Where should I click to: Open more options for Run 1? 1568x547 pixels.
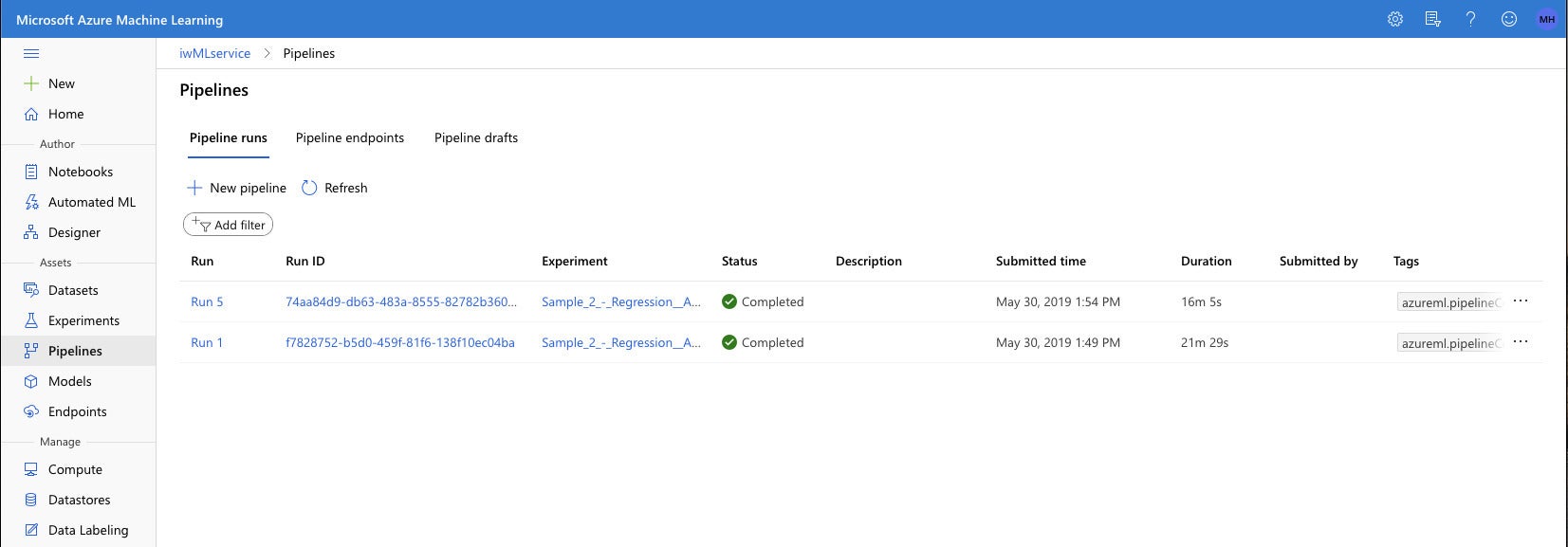tap(1521, 342)
